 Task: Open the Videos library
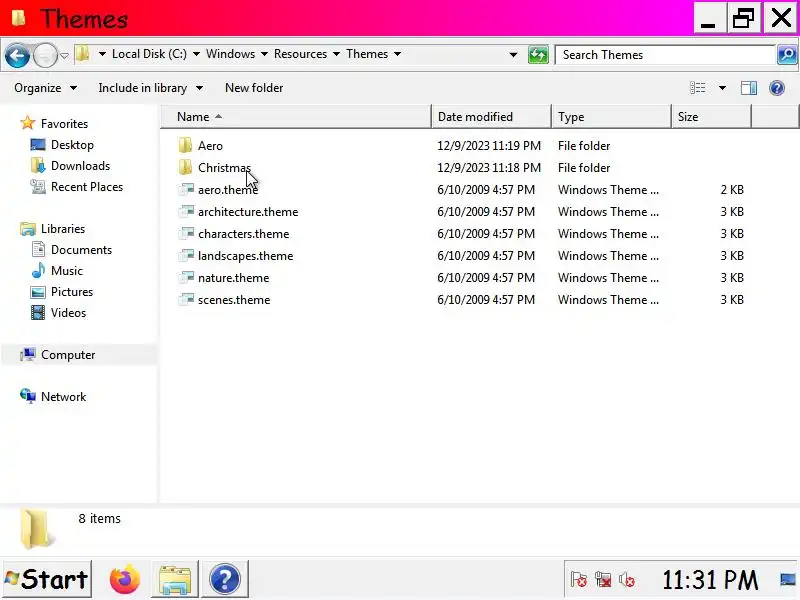[68, 312]
